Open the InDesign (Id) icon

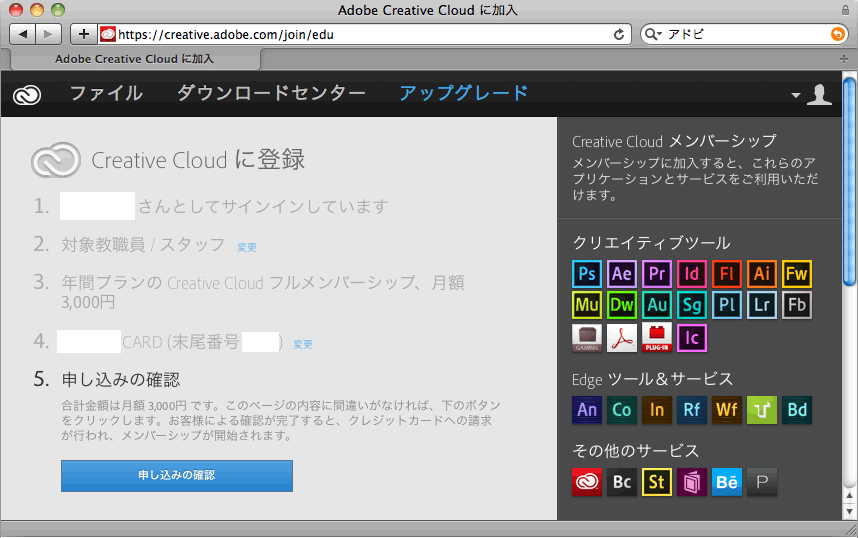[692, 274]
